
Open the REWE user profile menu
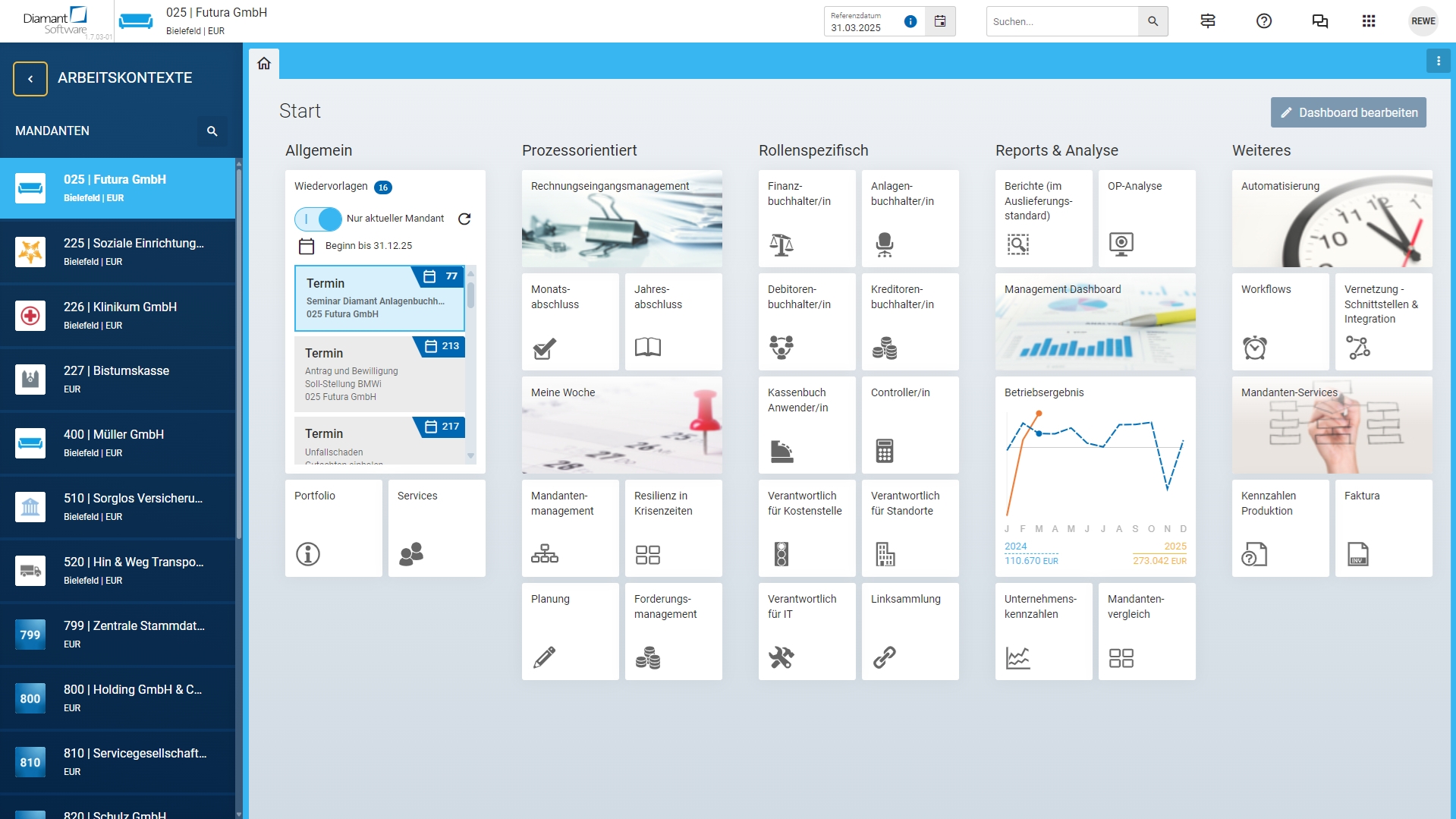[1423, 21]
